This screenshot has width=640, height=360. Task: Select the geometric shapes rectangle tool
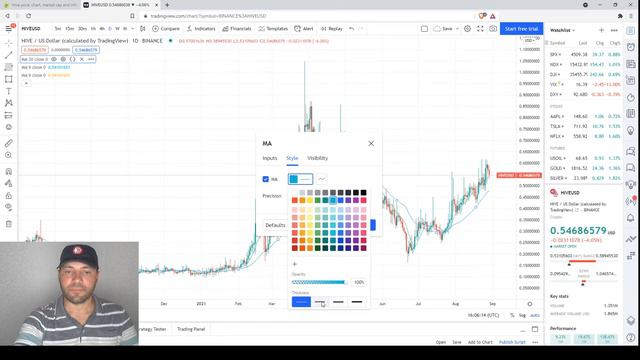(x=9, y=79)
